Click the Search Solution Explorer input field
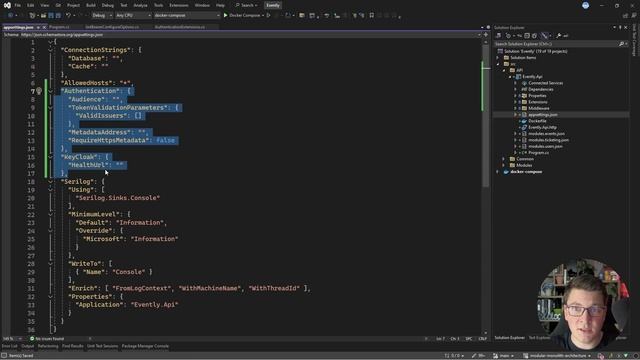 pyautogui.click(x=556, y=44)
